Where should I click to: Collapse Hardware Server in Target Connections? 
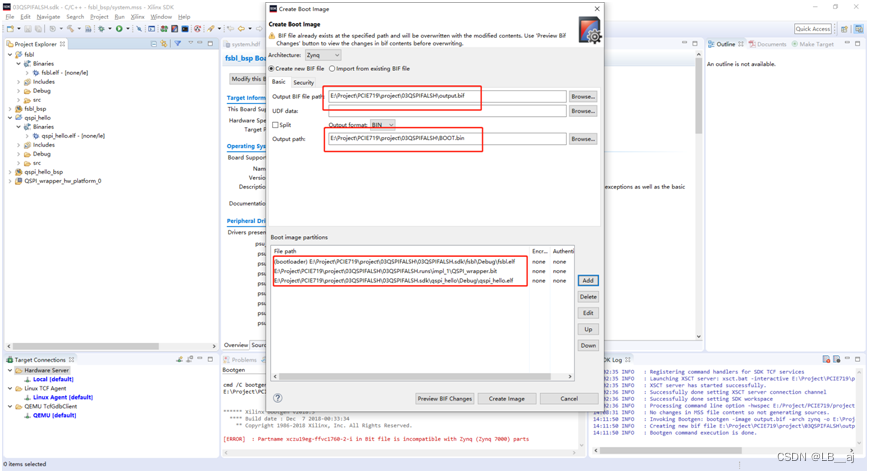point(10,370)
